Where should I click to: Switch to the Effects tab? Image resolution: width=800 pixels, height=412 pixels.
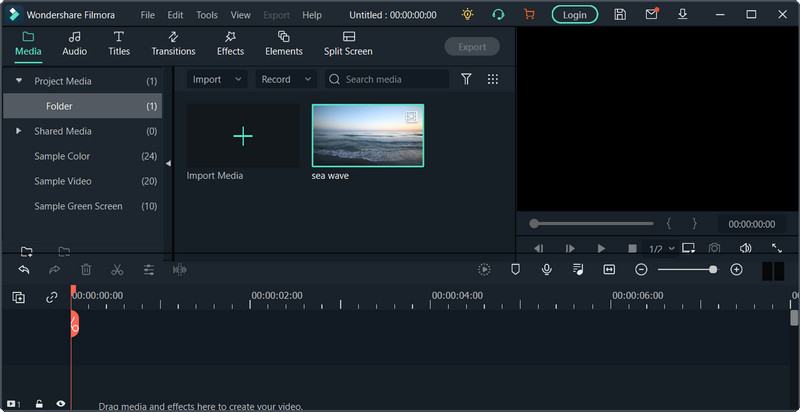230,44
